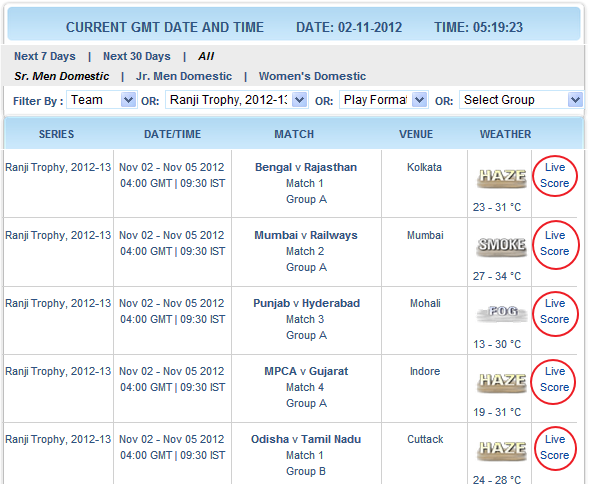Switch to Jr. Men Domestic

pyautogui.click(x=184, y=76)
